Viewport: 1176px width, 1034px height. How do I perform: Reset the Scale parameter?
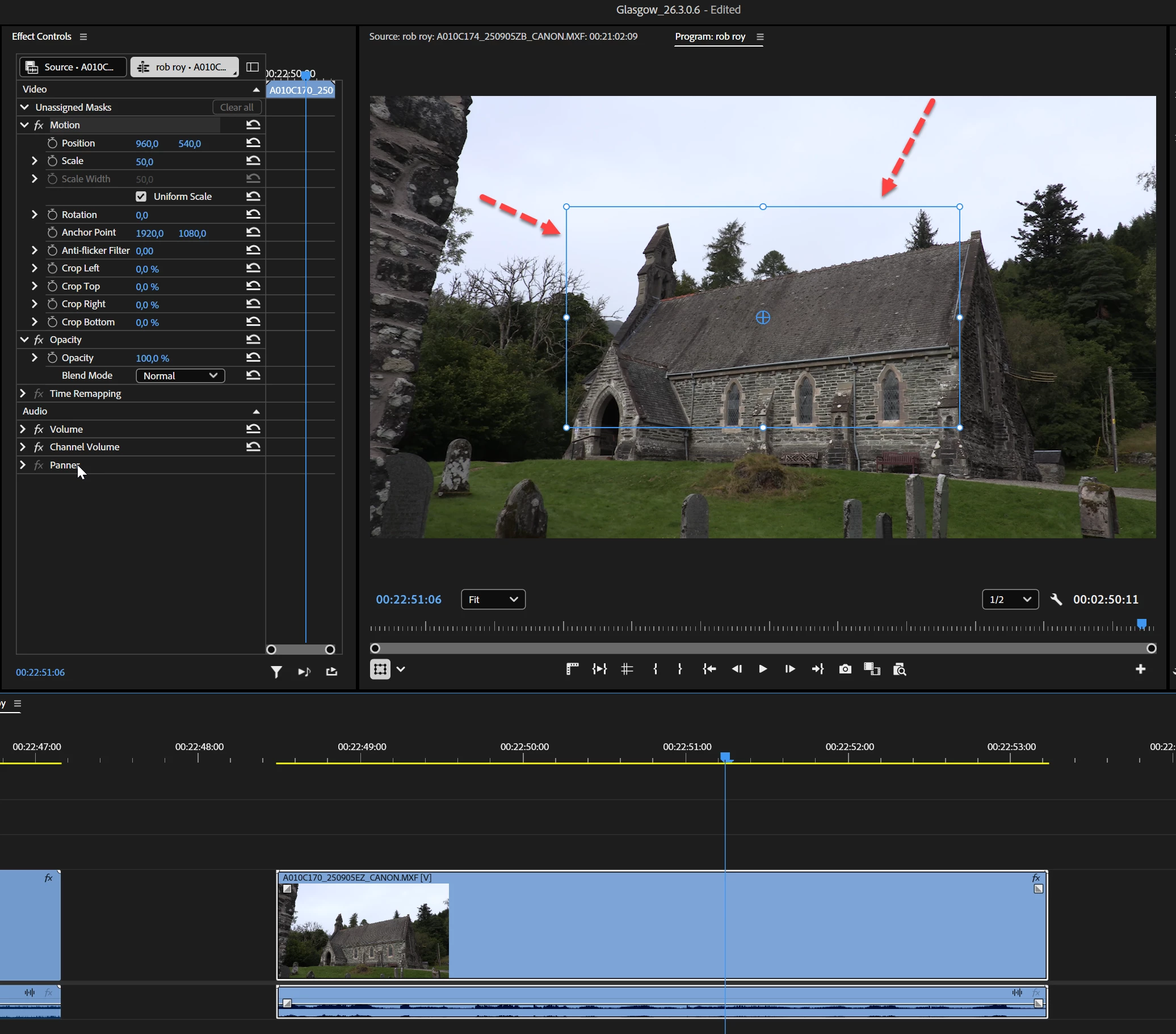pos(253,161)
